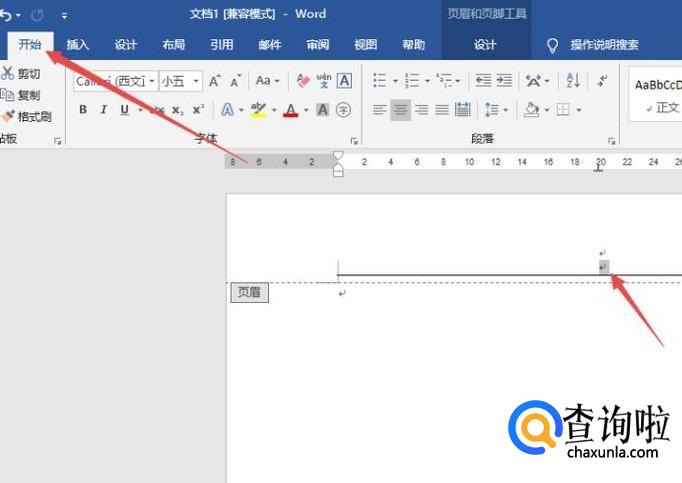Insert enclosed character circle icon
The image size is (682, 483).
[x=344, y=110]
